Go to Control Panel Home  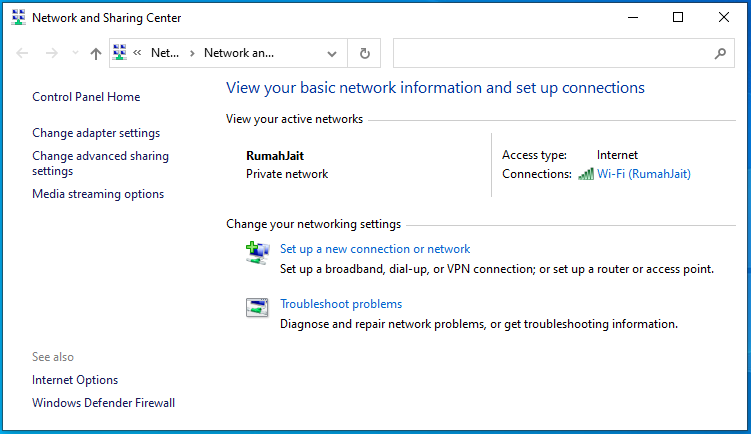pos(86,97)
